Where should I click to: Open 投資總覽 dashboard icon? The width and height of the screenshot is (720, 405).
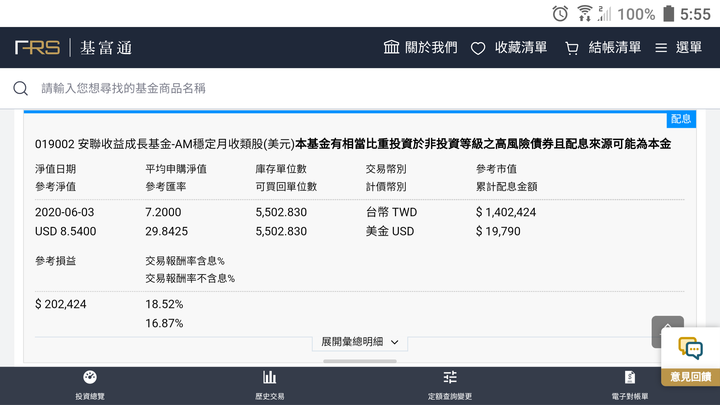[x=90, y=377]
